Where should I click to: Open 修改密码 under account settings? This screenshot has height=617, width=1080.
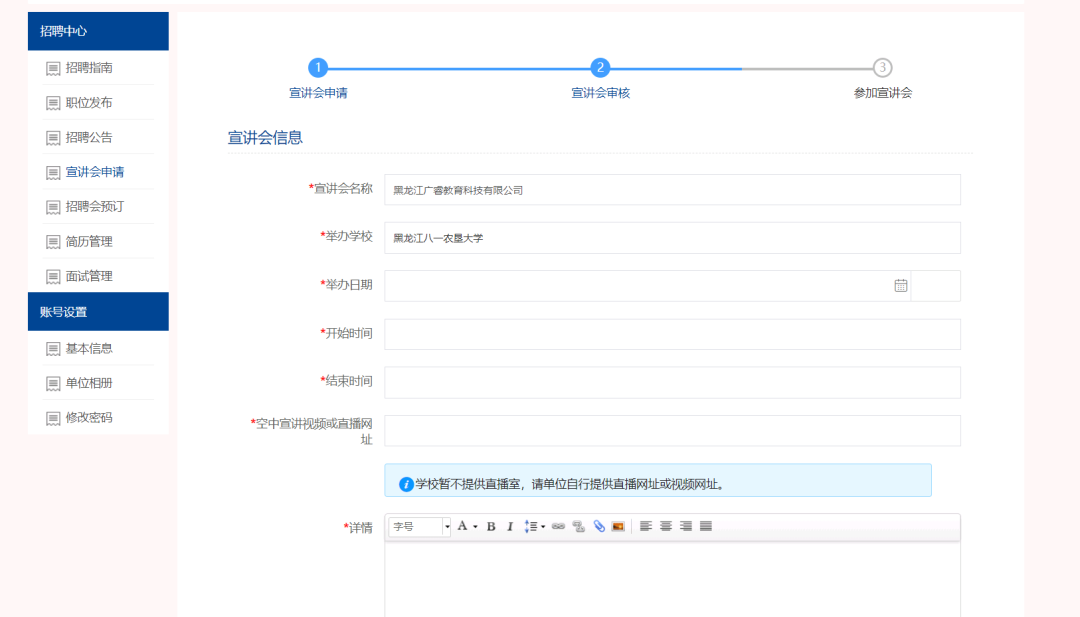click(89, 418)
